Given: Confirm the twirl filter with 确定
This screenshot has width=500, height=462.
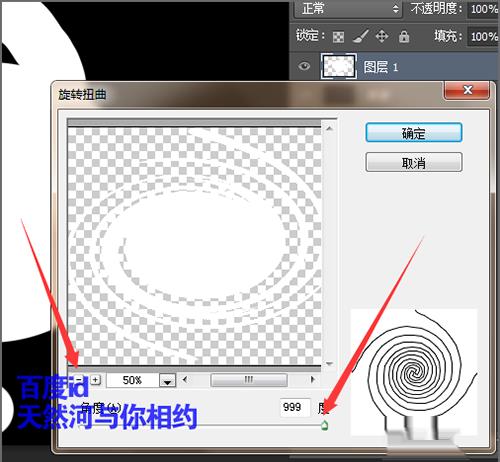Looking at the screenshot, I should (x=414, y=133).
